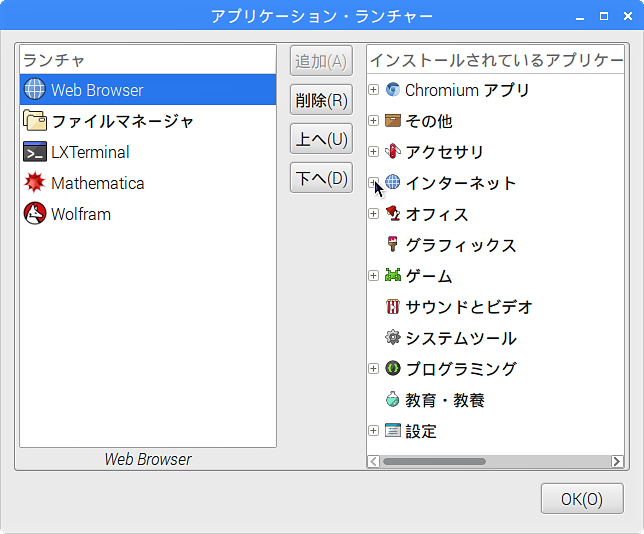Click the インストールされているアプリケー column header
The height and width of the screenshot is (534, 644).
click(495, 60)
